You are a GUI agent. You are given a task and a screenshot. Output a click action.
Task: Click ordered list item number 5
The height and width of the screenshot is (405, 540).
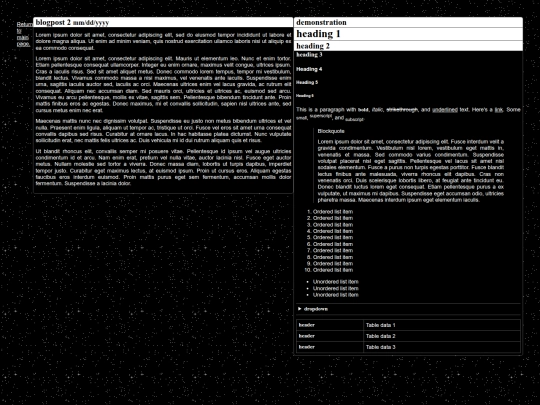coord(333,238)
